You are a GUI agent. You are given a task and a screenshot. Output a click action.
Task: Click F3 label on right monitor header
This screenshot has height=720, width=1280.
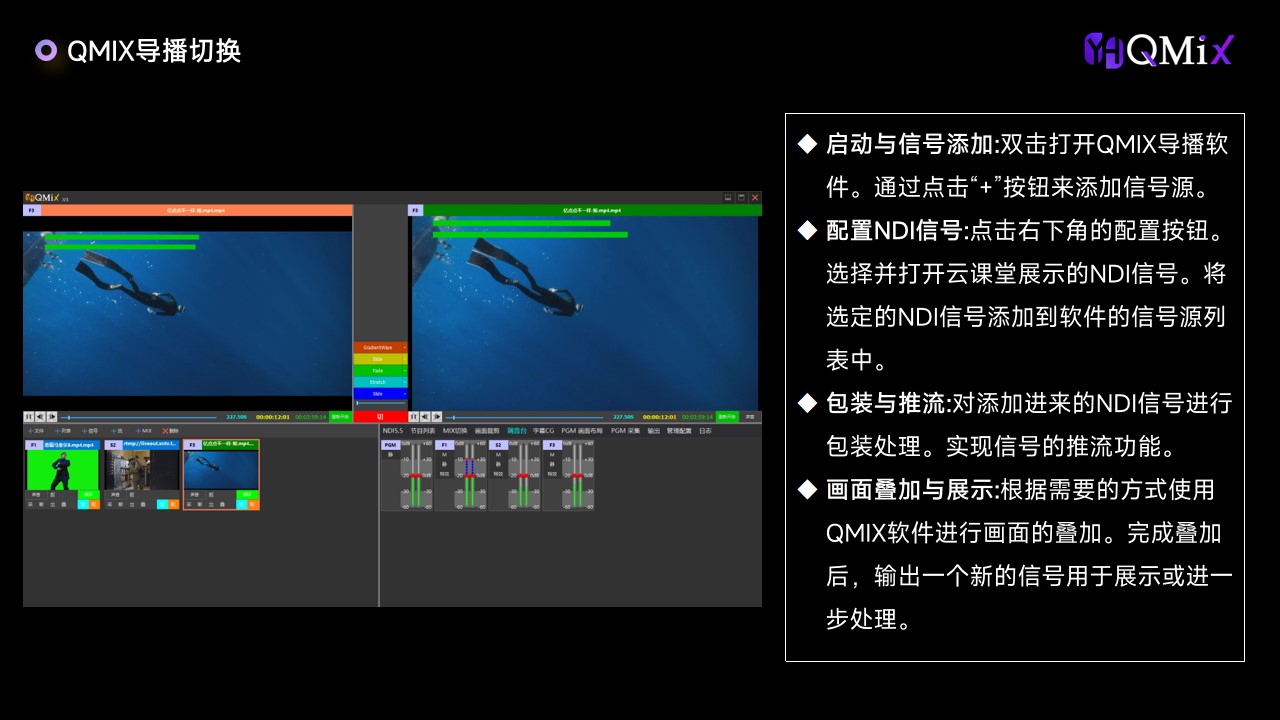(x=416, y=211)
